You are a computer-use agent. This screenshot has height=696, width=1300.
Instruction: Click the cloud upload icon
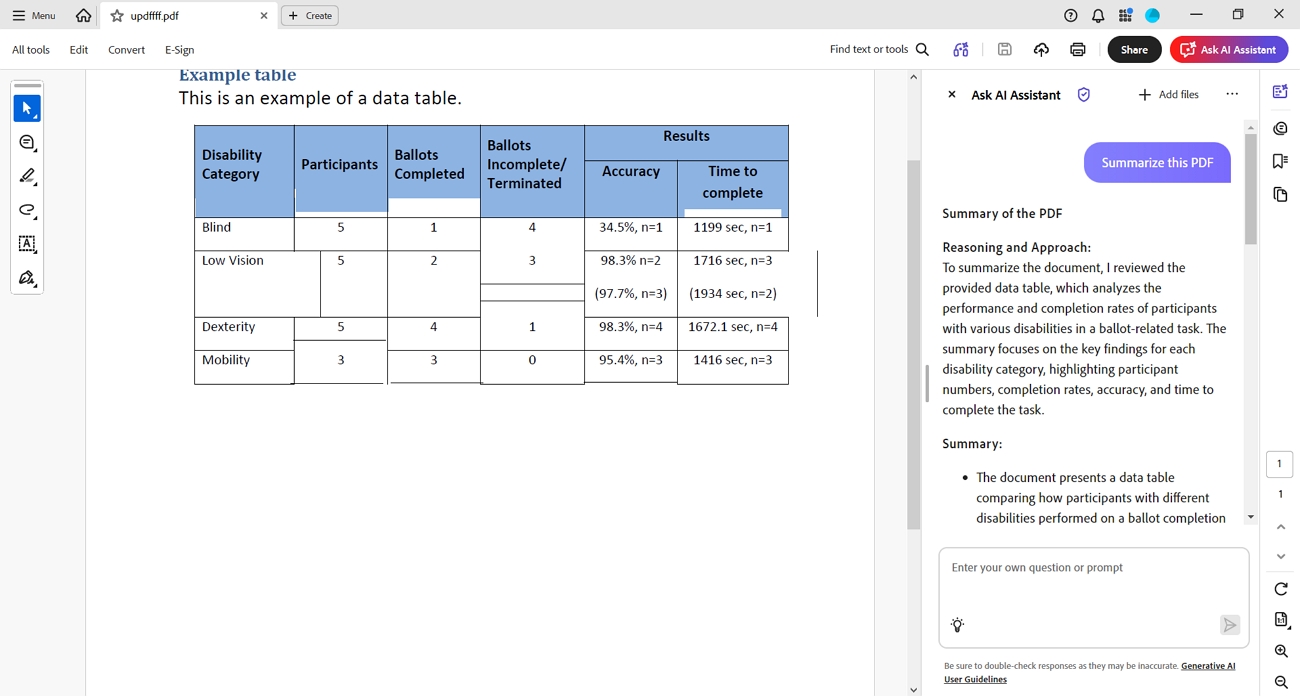[1041, 49]
